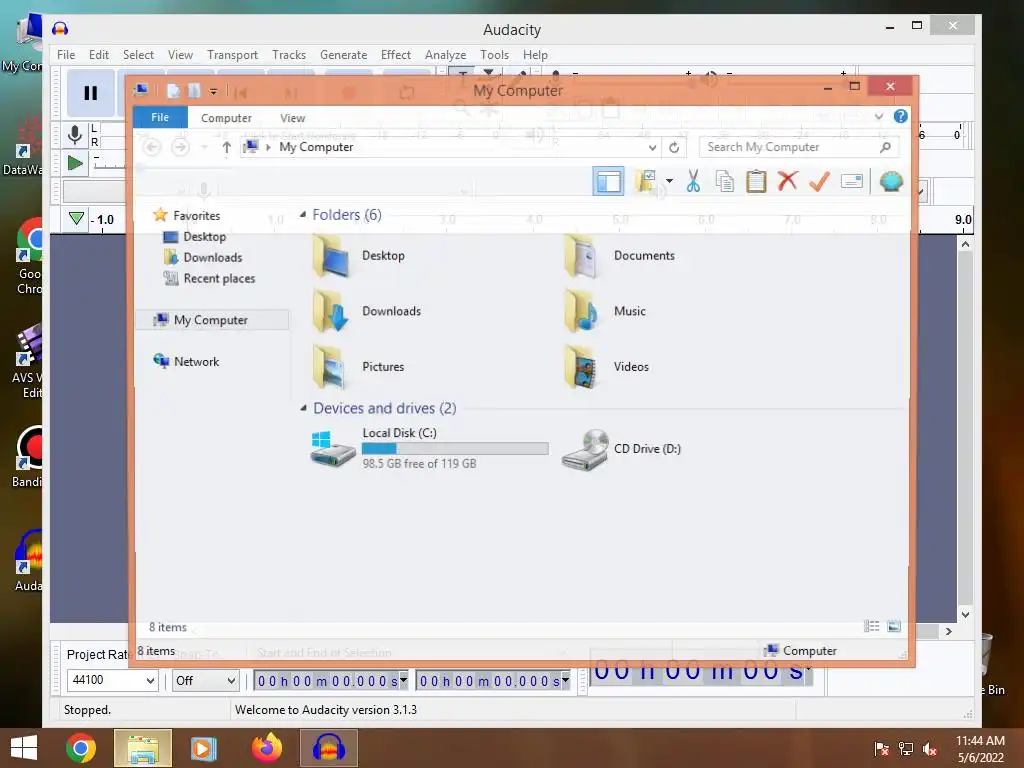Open the Project Rate 44100 dropdown
This screenshot has width=1024, height=768.
(x=150, y=680)
